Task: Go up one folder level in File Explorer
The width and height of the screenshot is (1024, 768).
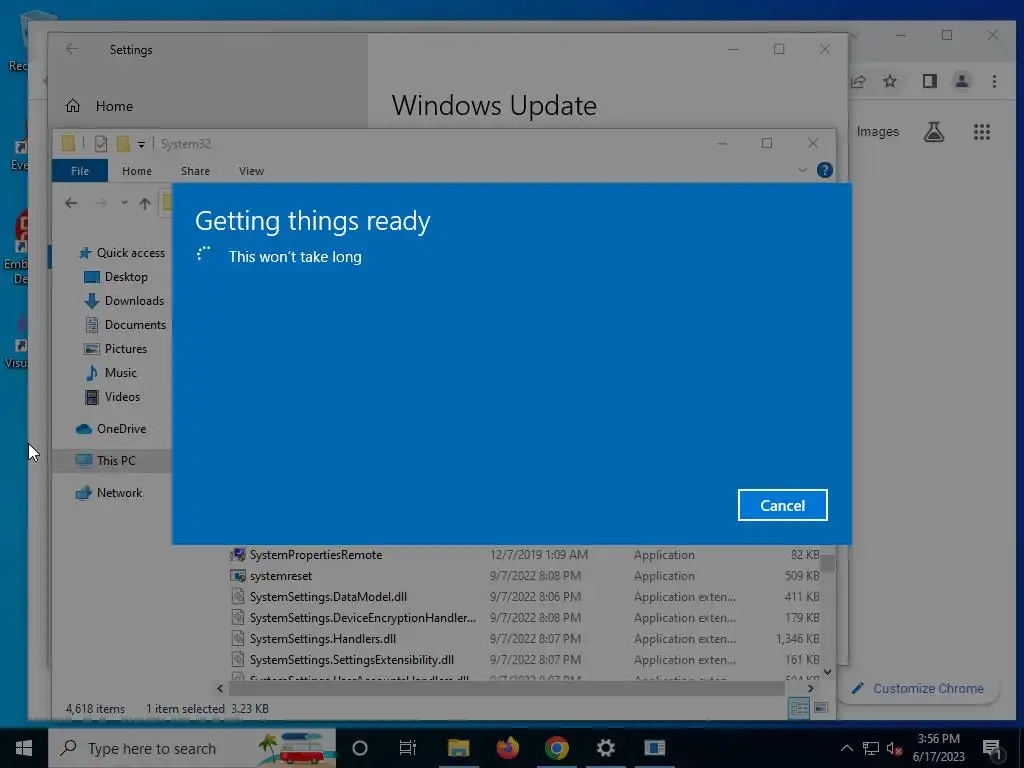Action: click(145, 203)
